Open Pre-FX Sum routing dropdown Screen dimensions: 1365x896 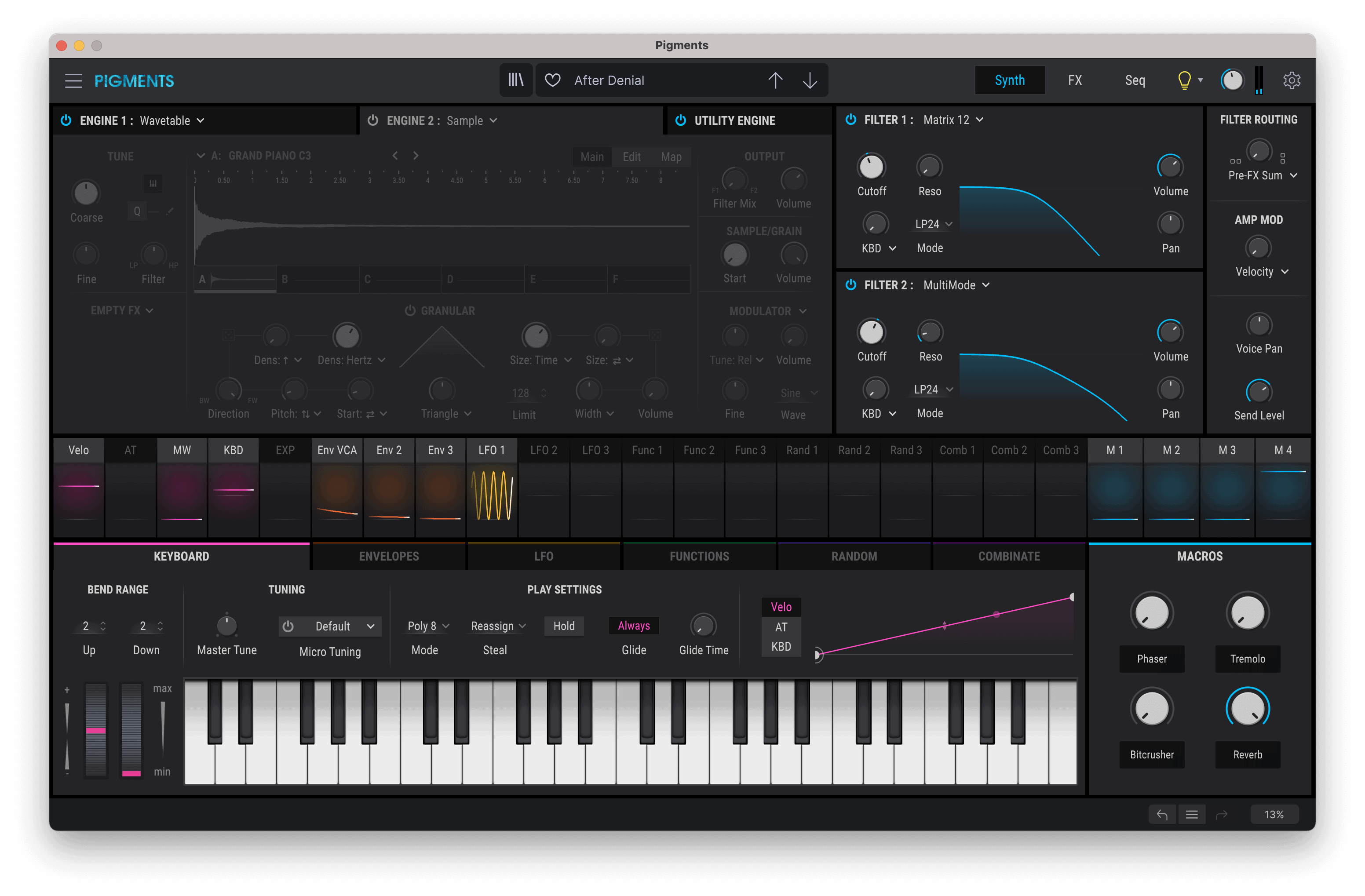1263,175
